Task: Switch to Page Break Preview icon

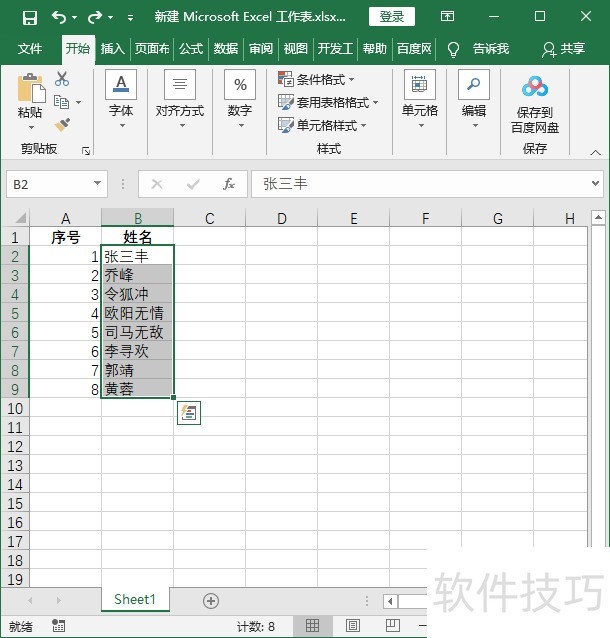Action: point(392,626)
